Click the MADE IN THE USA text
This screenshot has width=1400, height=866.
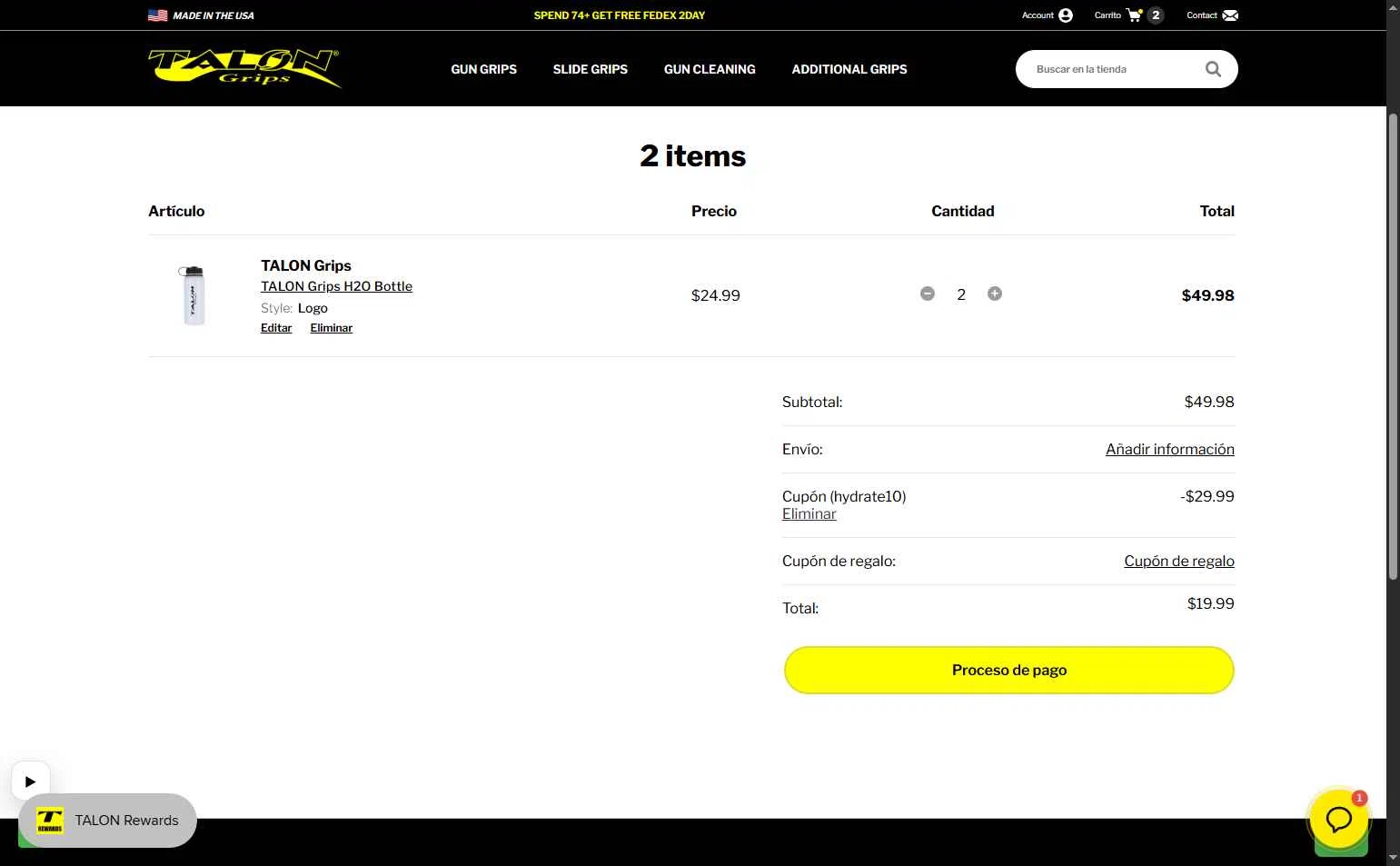(213, 15)
